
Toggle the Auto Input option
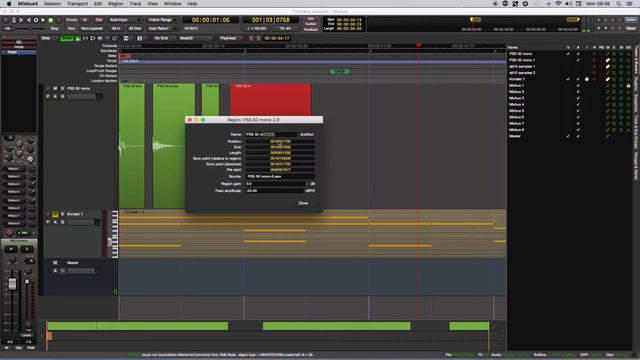tap(124, 20)
